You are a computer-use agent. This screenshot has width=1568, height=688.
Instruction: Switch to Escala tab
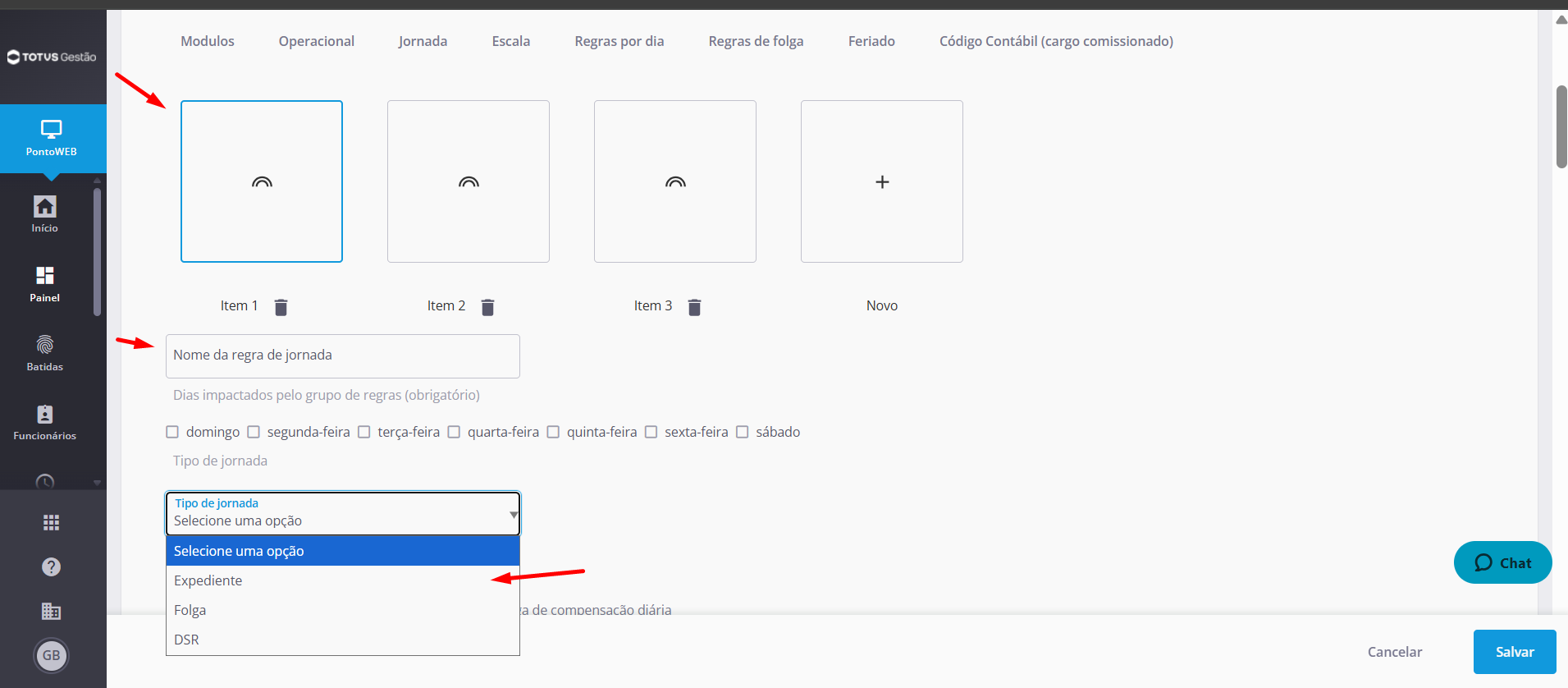pyautogui.click(x=511, y=41)
